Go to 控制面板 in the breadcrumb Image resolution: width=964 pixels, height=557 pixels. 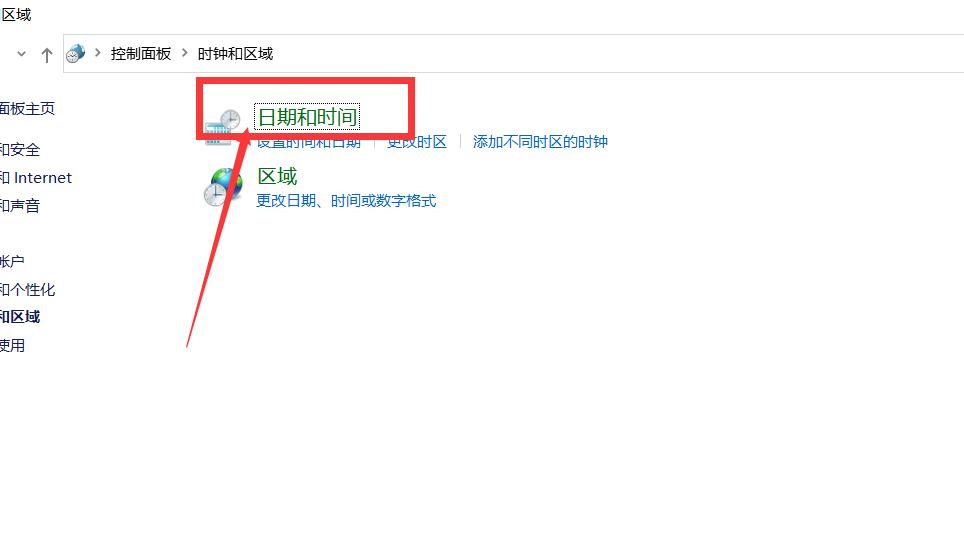coord(141,54)
